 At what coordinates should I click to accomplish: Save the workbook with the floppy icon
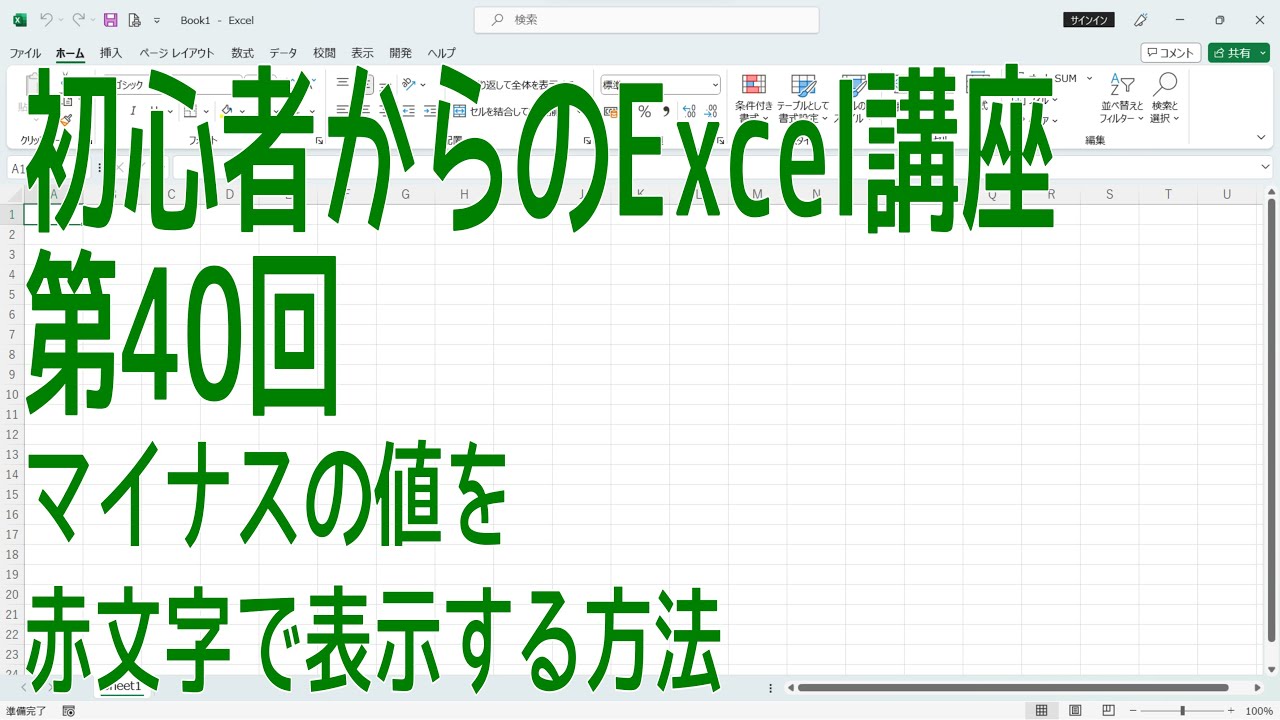[x=110, y=20]
